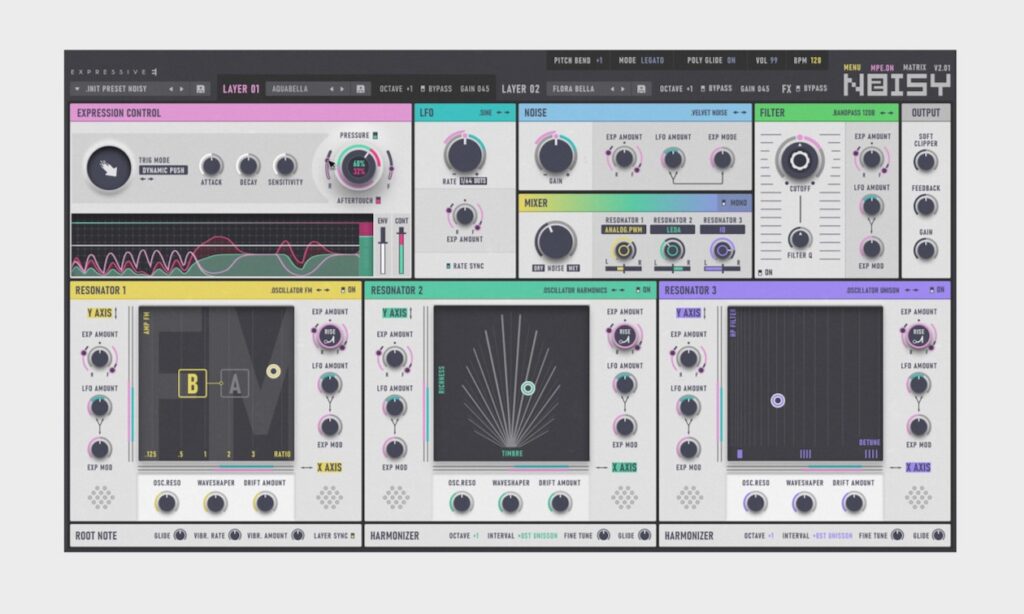Change Resonator 2 Oscillator Harmonics type arrows
This screenshot has height=614, width=1024.
click(618, 290)
